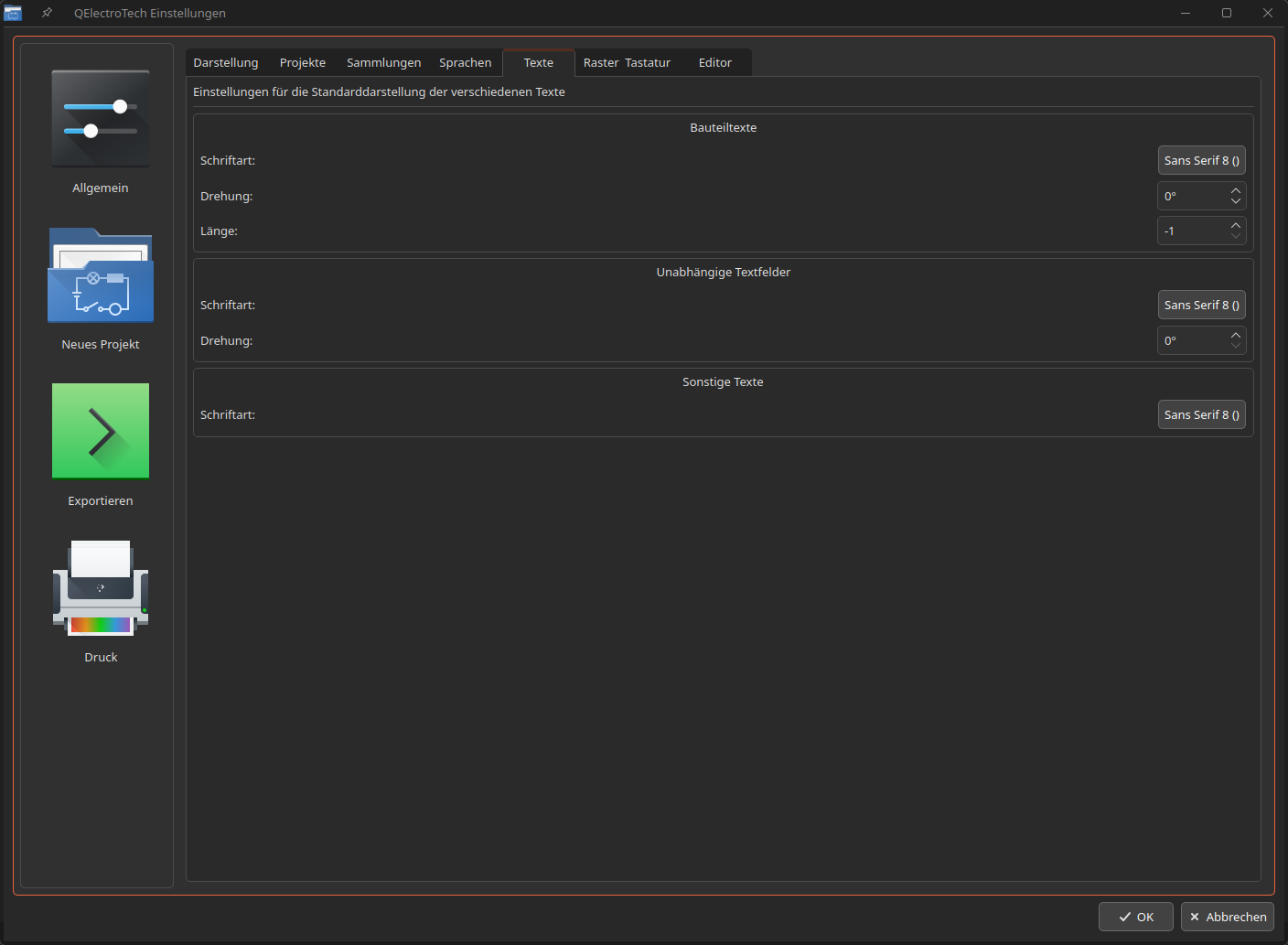Select the Neues Projekt folder icon
1288x945 pixels.
click(x=101, y=275)
